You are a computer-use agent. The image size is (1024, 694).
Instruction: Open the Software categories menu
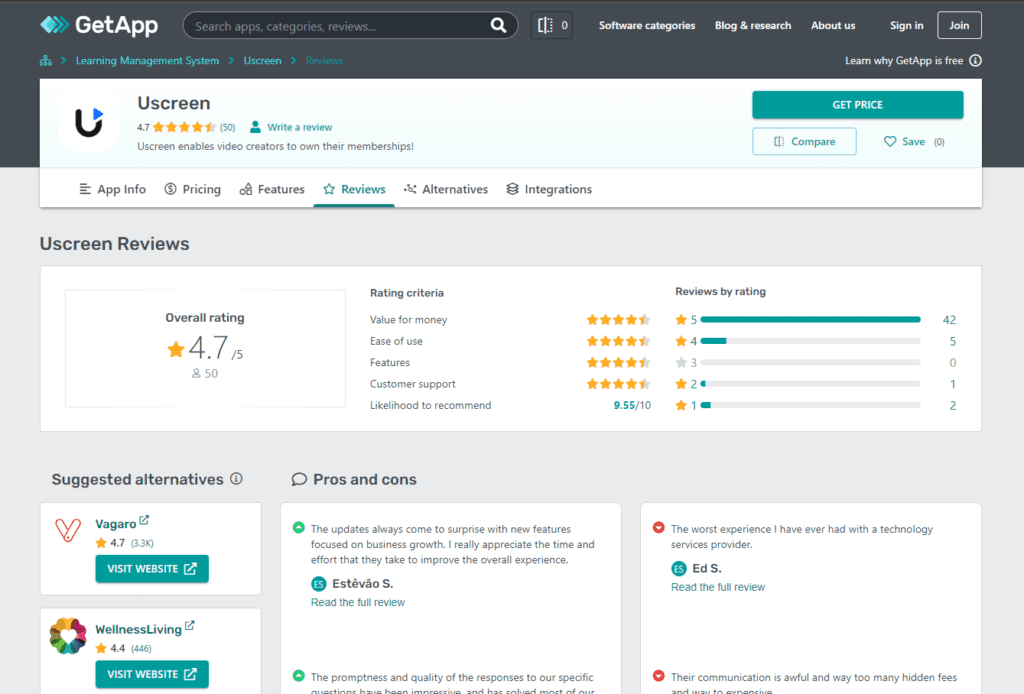pyautogui.click(x=646, y=25)
